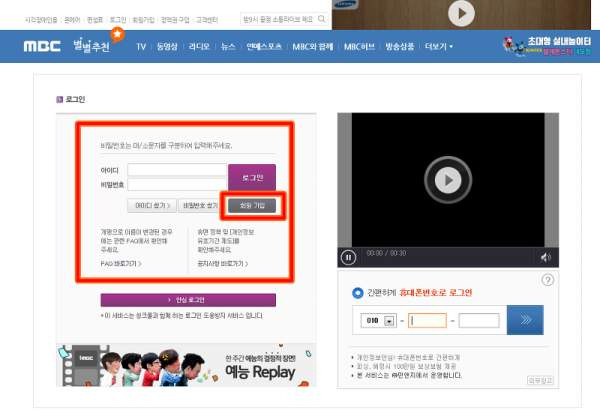Open the FAQ 바로가기 link
The image size is (600, 419).
pos(121,264)
